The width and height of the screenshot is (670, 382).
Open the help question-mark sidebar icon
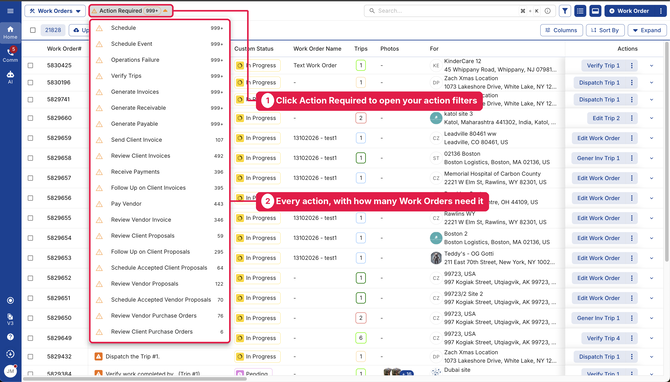point(10,337)
